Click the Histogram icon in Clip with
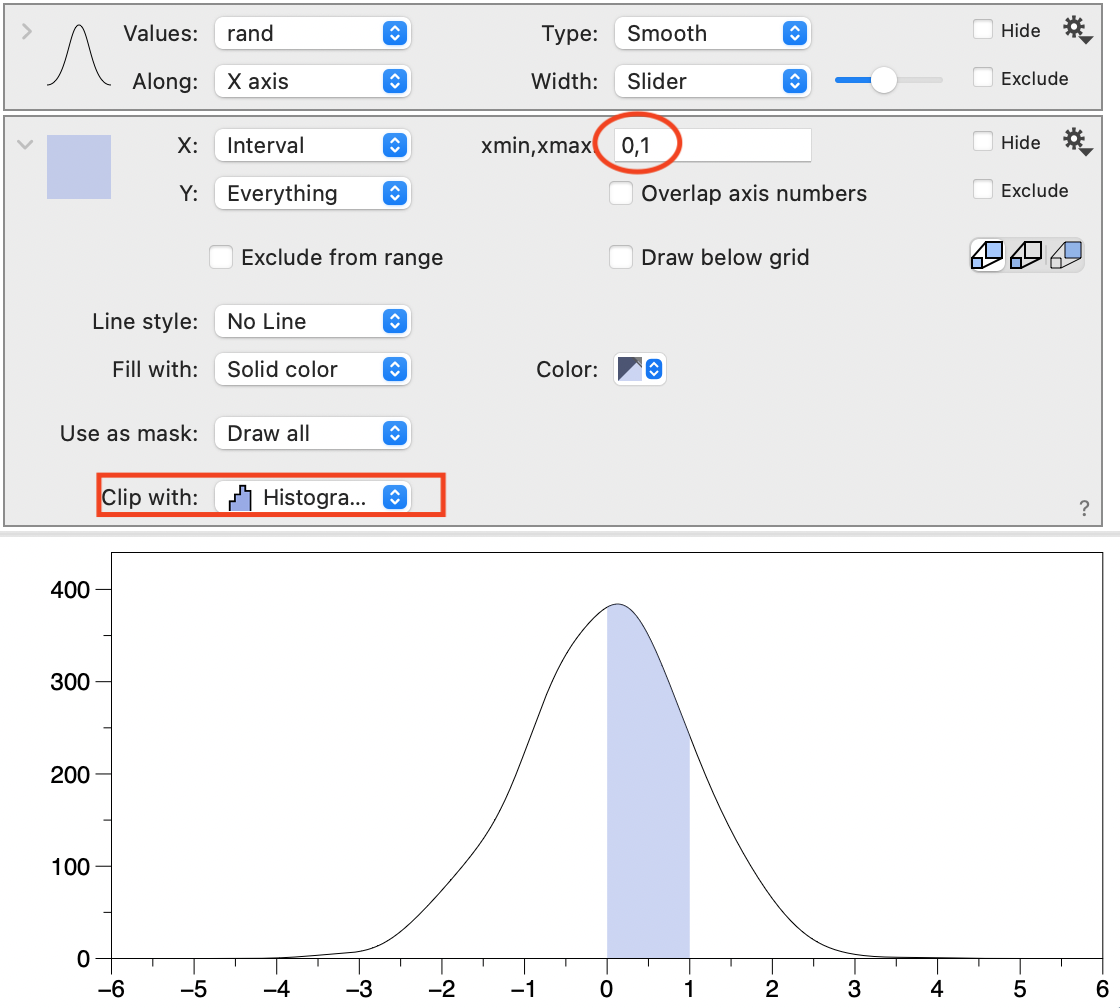The width and height of the screenshot is (1120, 1008). (x=239, y=497)
